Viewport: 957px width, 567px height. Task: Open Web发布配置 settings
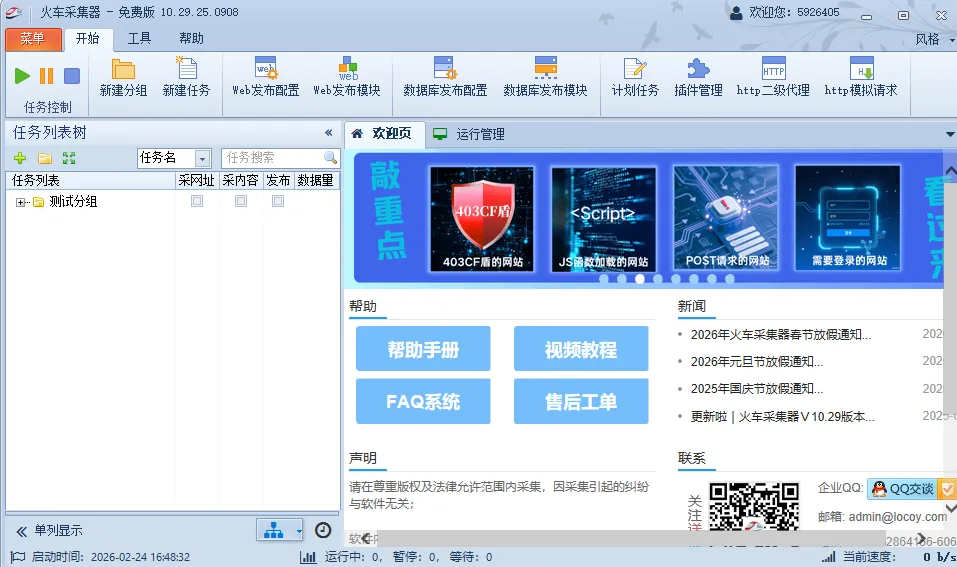coord(265,78)
